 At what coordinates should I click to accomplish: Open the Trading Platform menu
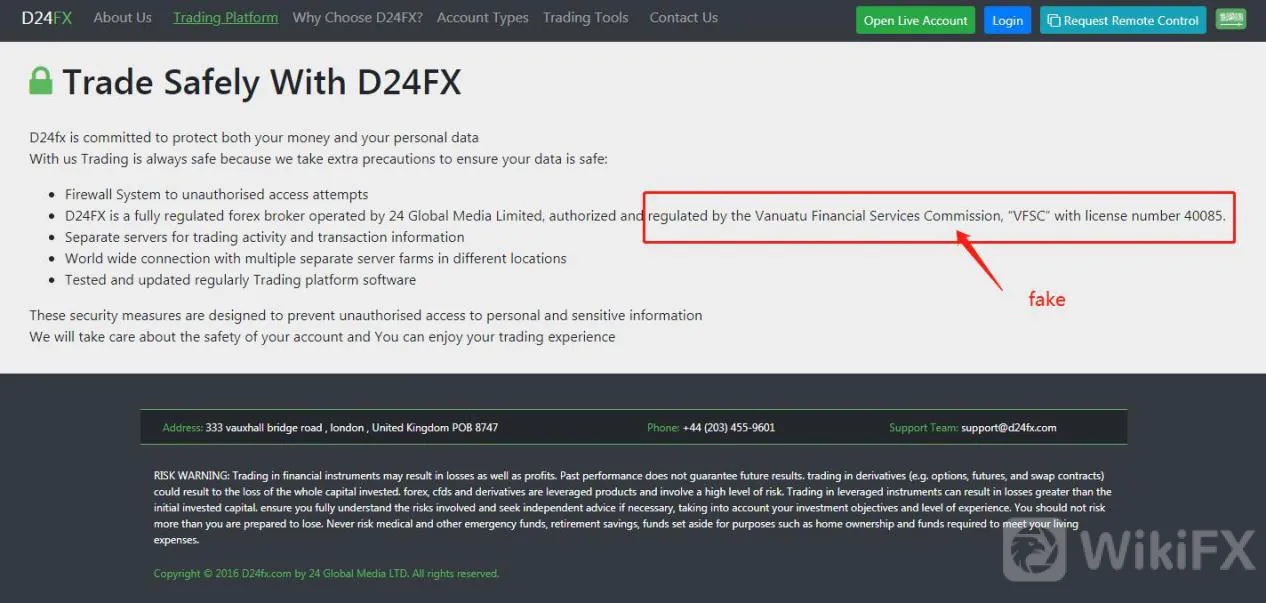[226, 18]
